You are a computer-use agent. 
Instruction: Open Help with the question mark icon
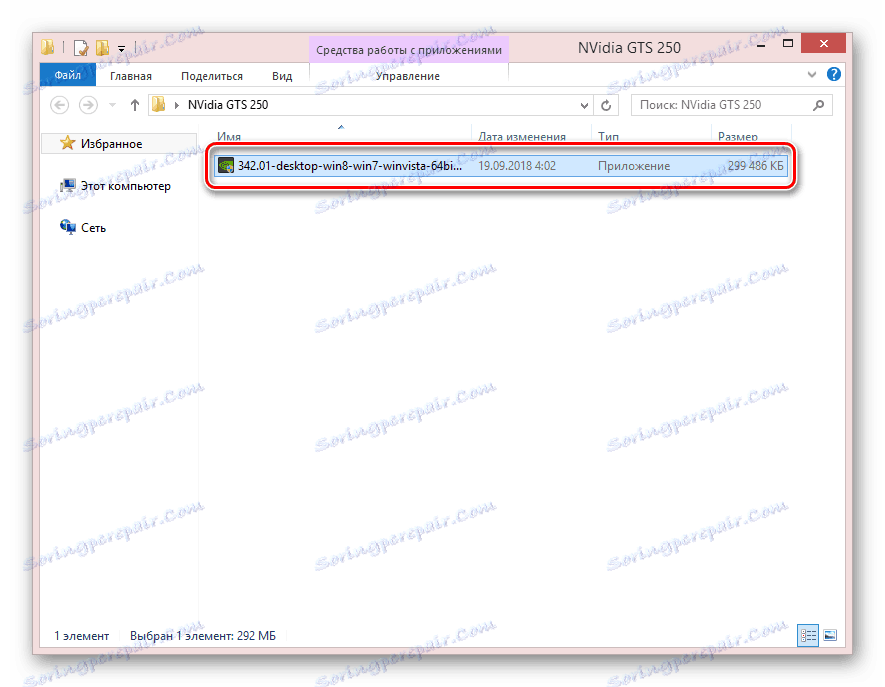834,74
